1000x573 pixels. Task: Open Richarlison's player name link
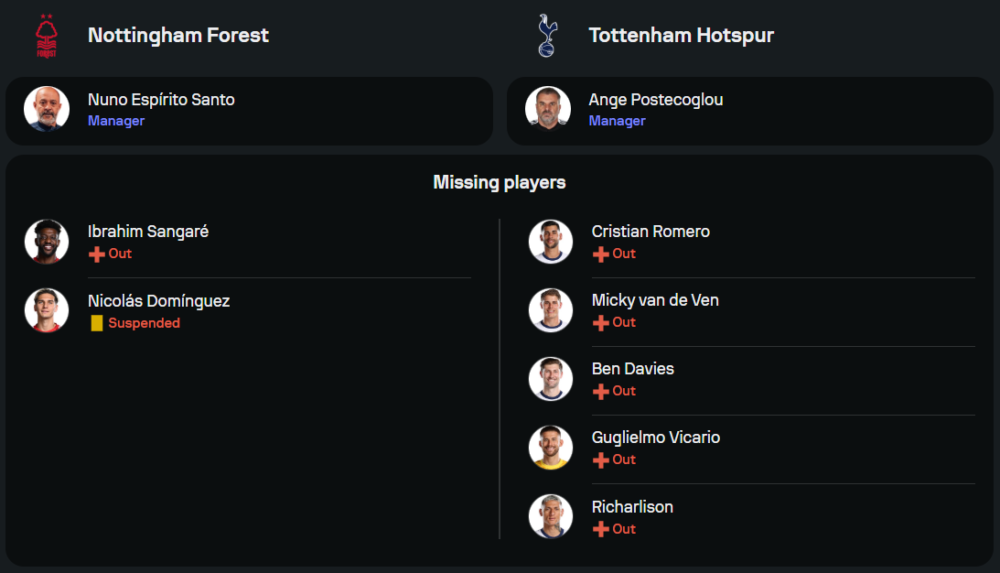632,507
